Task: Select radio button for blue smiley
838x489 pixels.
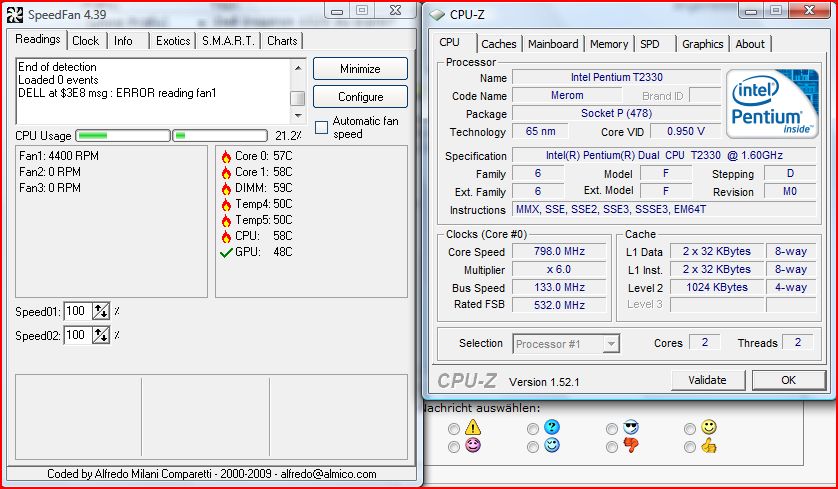Action: click(532, 447)
